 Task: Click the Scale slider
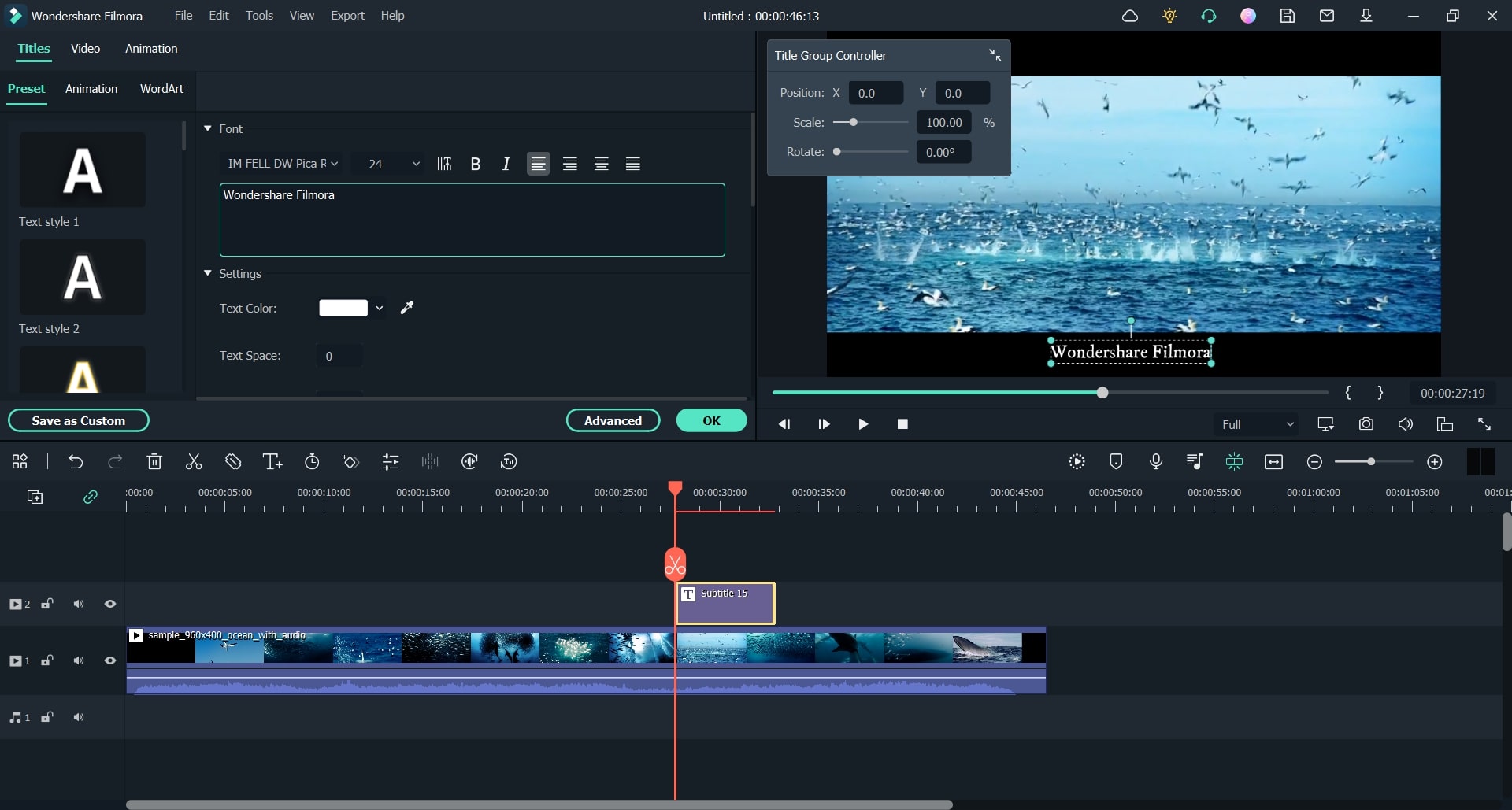(x=871, y=123)
